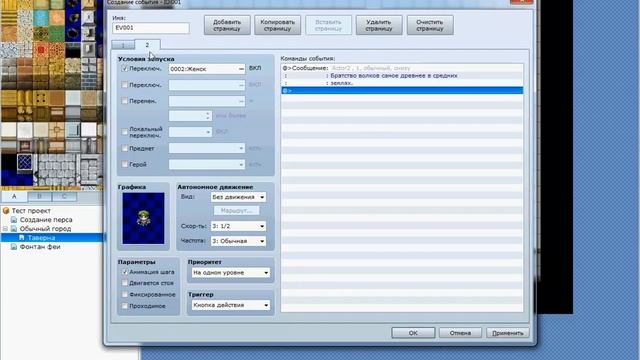
Task: Toggle the Анимация шага checkbox
Action: point(124,272)
